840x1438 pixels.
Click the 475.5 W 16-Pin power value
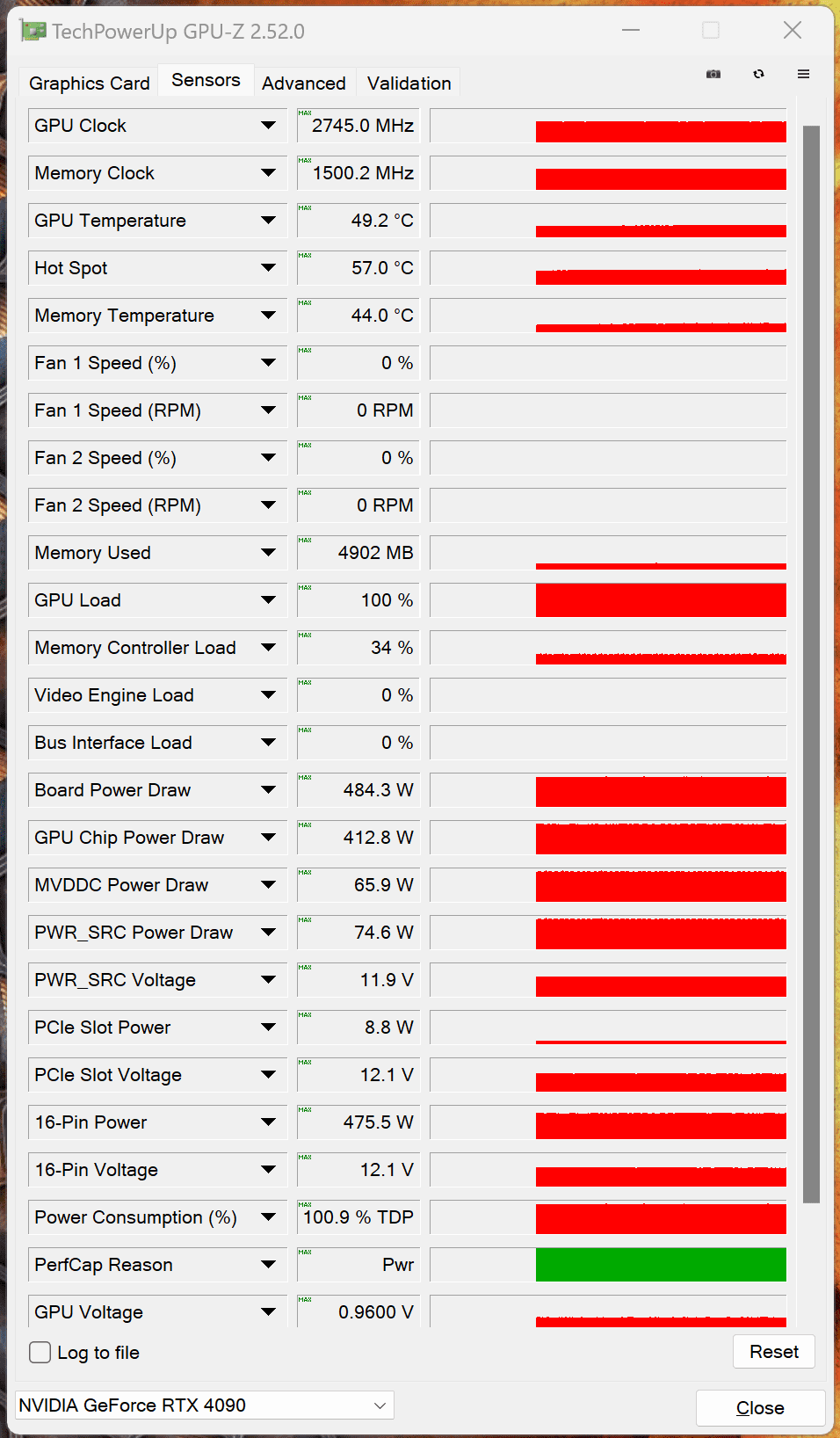[x=358, y=1122]
